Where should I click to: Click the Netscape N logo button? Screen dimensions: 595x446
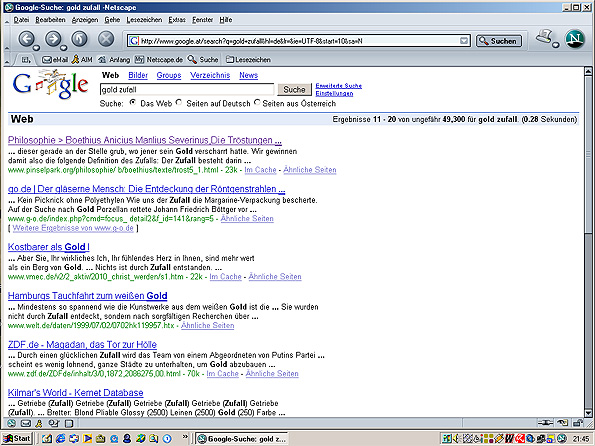(575, 39)
